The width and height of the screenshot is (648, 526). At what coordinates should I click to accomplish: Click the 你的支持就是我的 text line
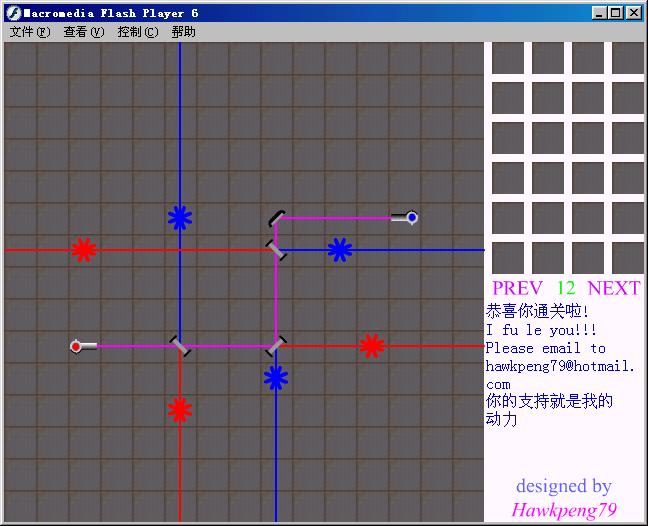click(549, 401)
